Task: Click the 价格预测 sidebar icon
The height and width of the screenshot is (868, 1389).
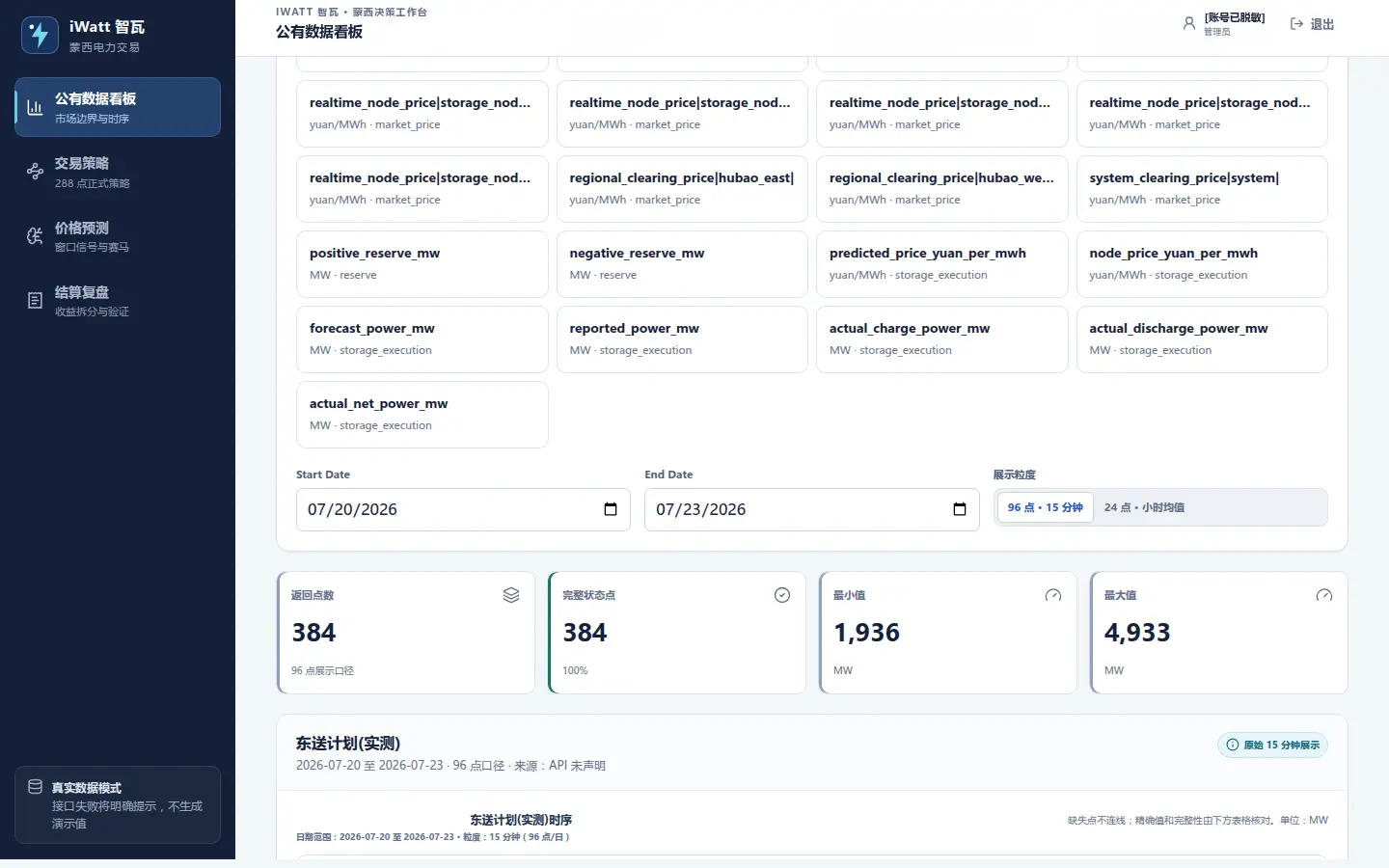Action: (x=35, y=236)
